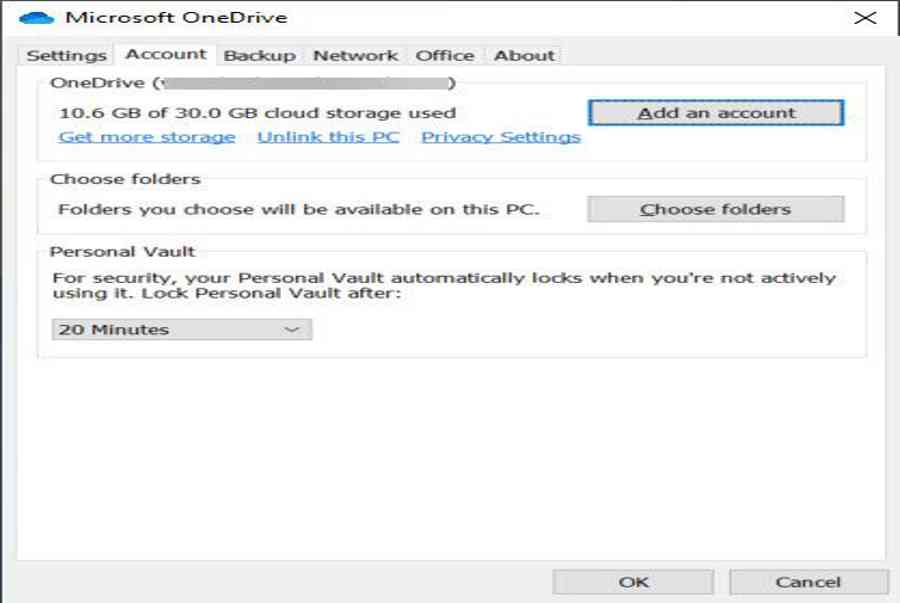
Task: Click the Choose folders button
Action: pos(715,209)
